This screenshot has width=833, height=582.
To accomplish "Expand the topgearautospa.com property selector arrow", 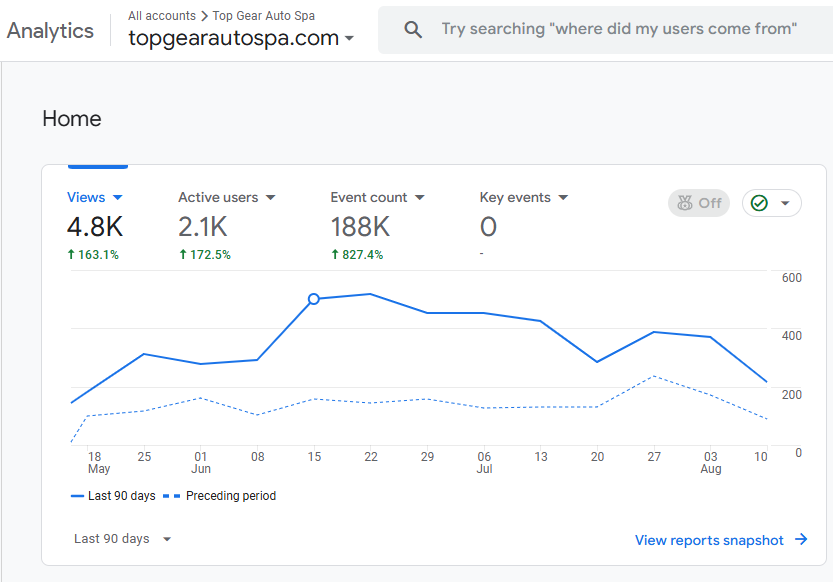I will (x=349, y=39).
